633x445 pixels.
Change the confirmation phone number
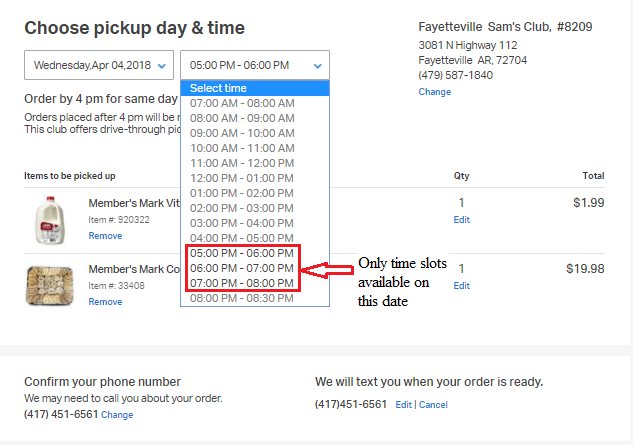tap(117, 414)
